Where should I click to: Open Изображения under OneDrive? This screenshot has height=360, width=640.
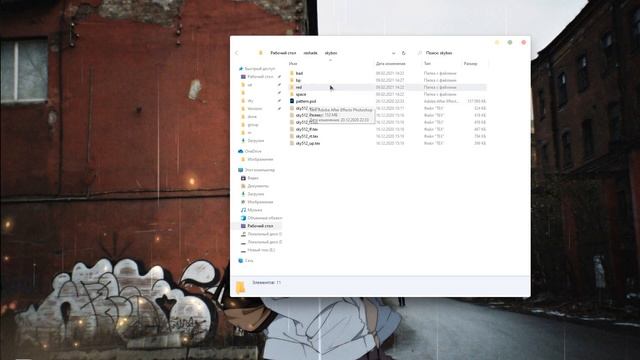260,160
